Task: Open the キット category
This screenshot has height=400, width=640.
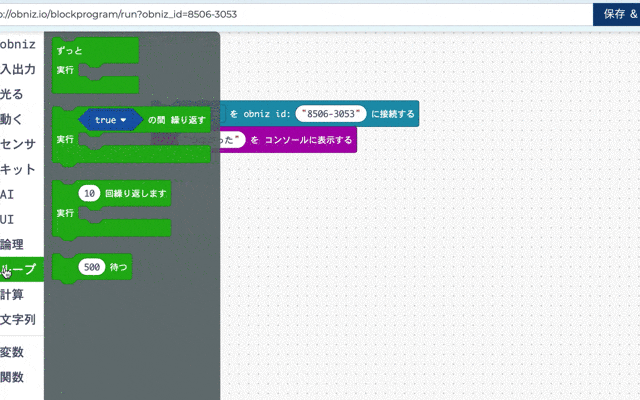Action: tap(19, 169)
